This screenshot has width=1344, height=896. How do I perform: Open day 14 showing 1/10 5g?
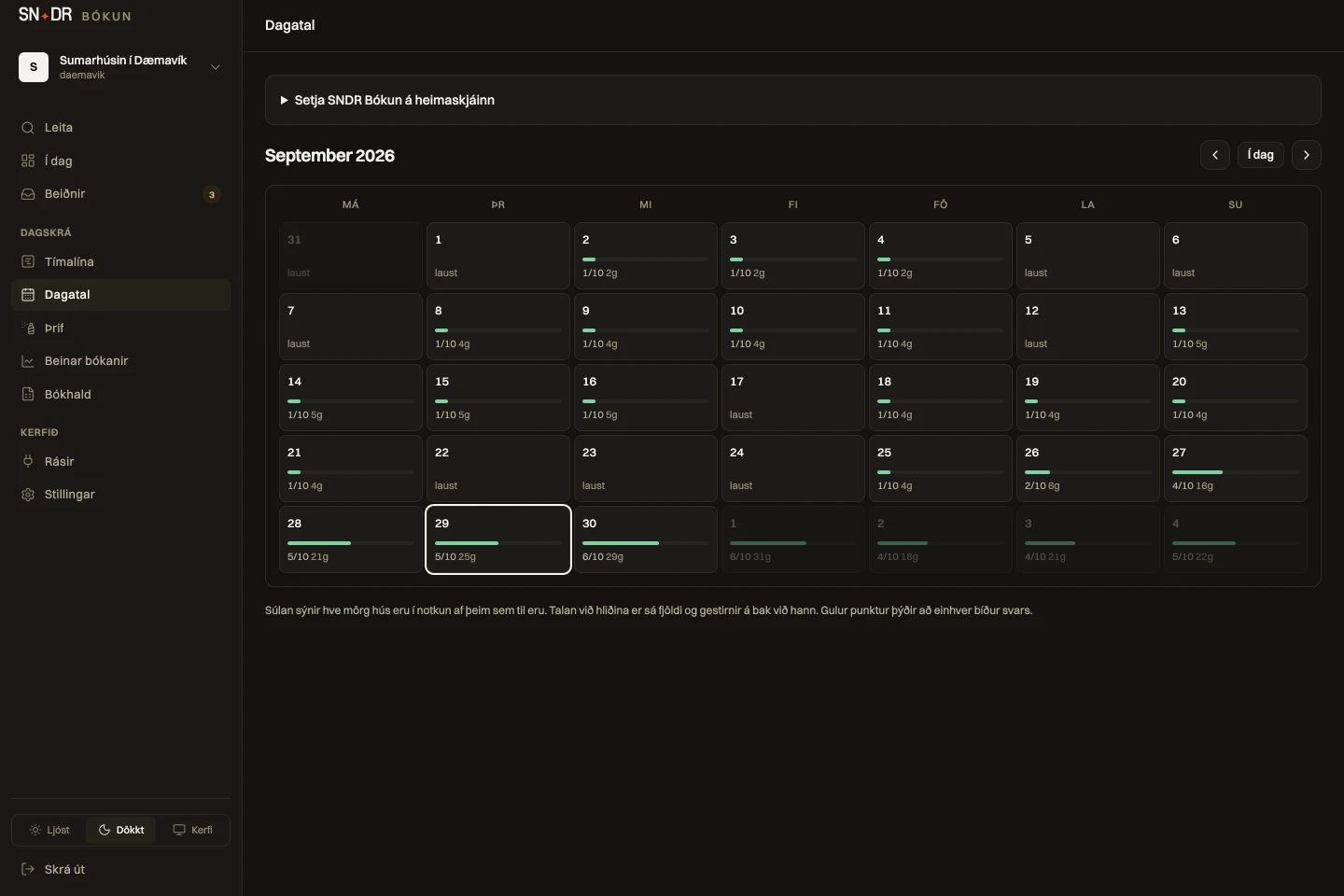point(351,398)
